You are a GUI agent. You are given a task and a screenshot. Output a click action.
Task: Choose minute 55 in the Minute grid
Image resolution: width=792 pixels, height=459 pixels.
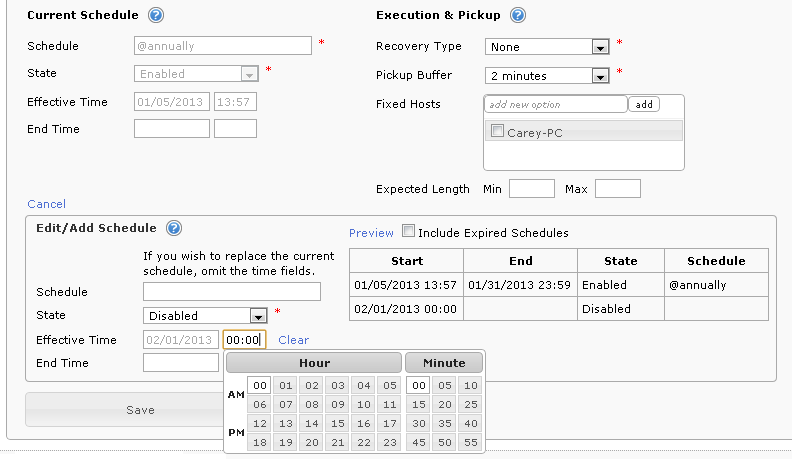point(470,443)
